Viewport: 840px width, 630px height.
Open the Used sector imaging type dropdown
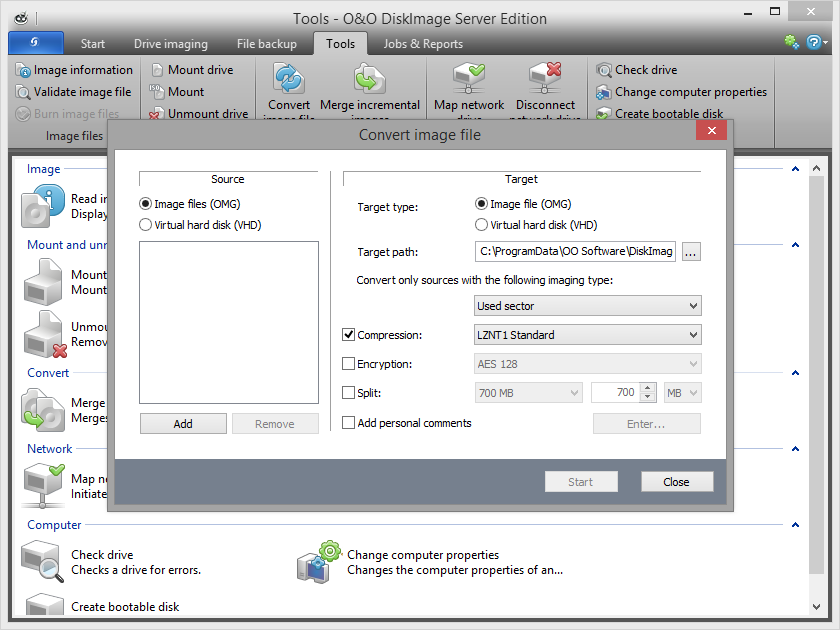588,306
